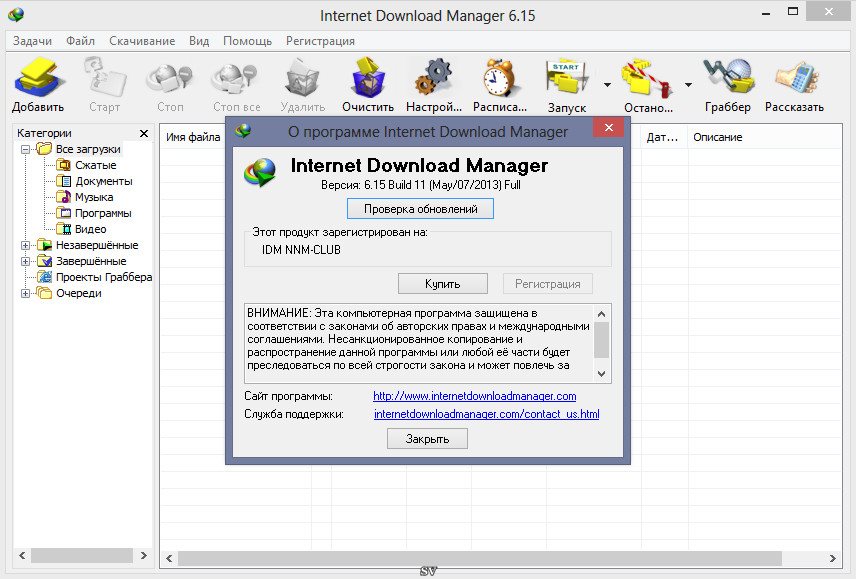The width and height of the screenshot is (856, 579).
Task: Click the Проверка обновлений button
Action: pyautogui.click(x=420, y=209)
